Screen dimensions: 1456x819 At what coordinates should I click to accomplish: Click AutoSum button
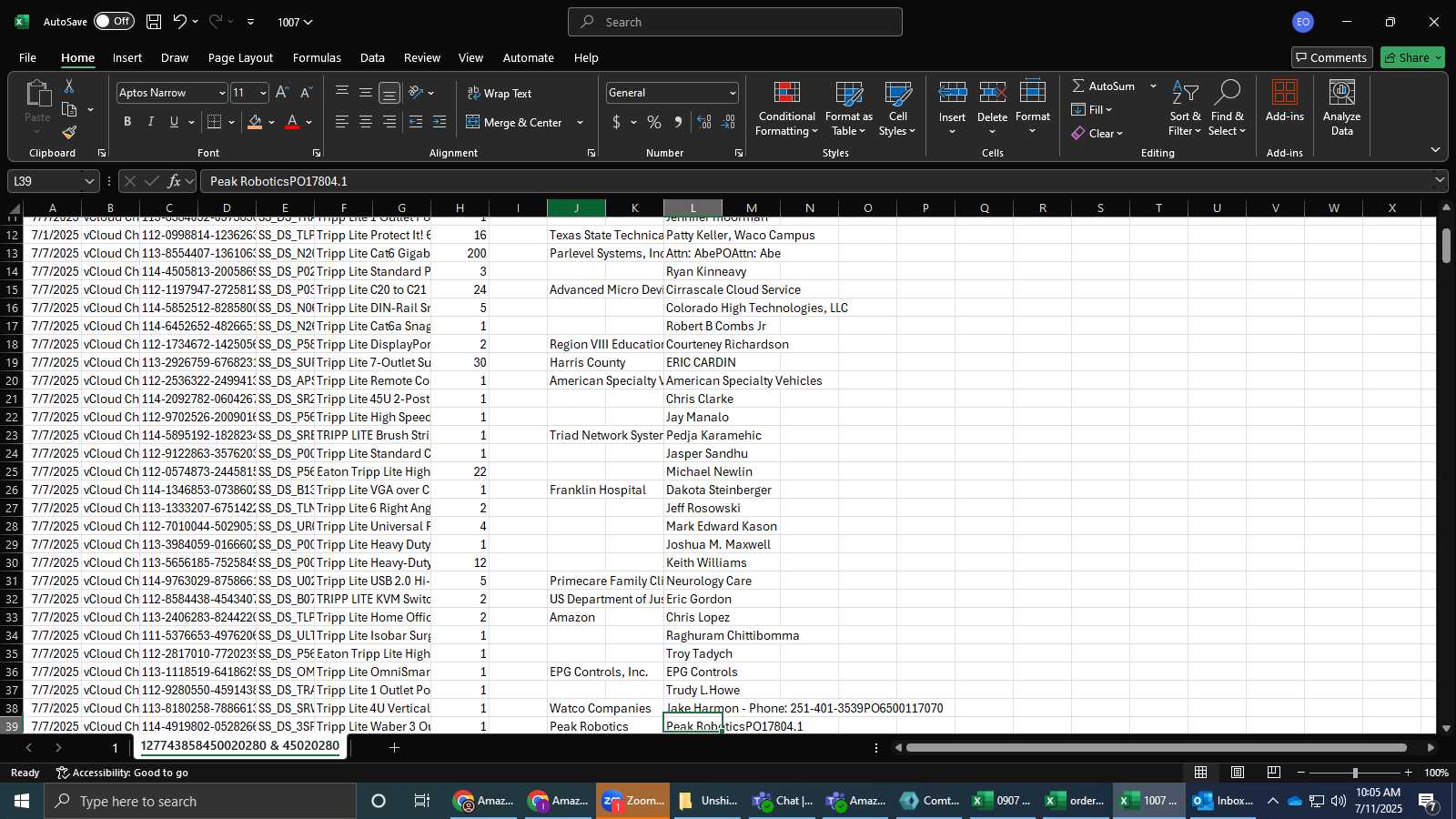point(1104,86)
